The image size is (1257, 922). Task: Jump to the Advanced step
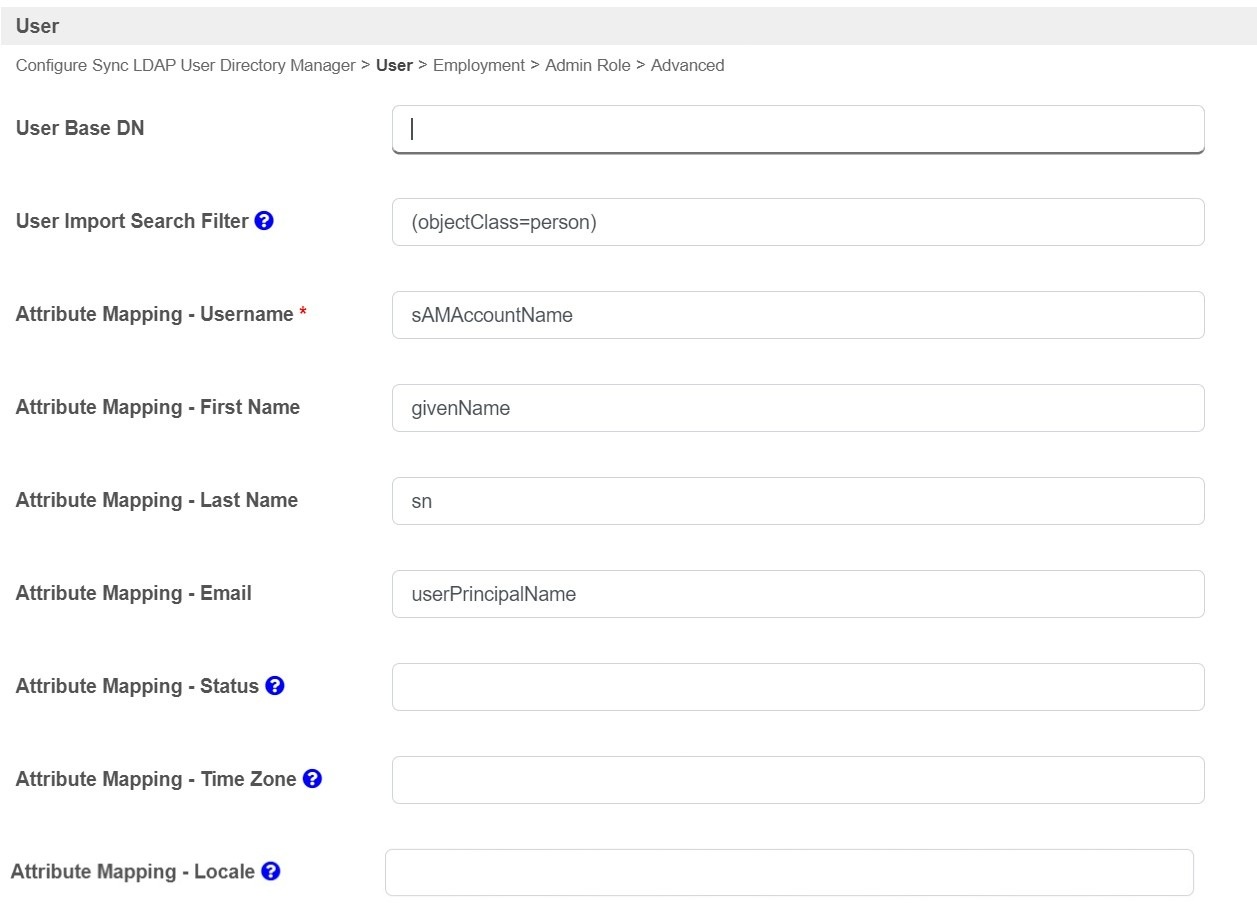[x=687, y=65]
